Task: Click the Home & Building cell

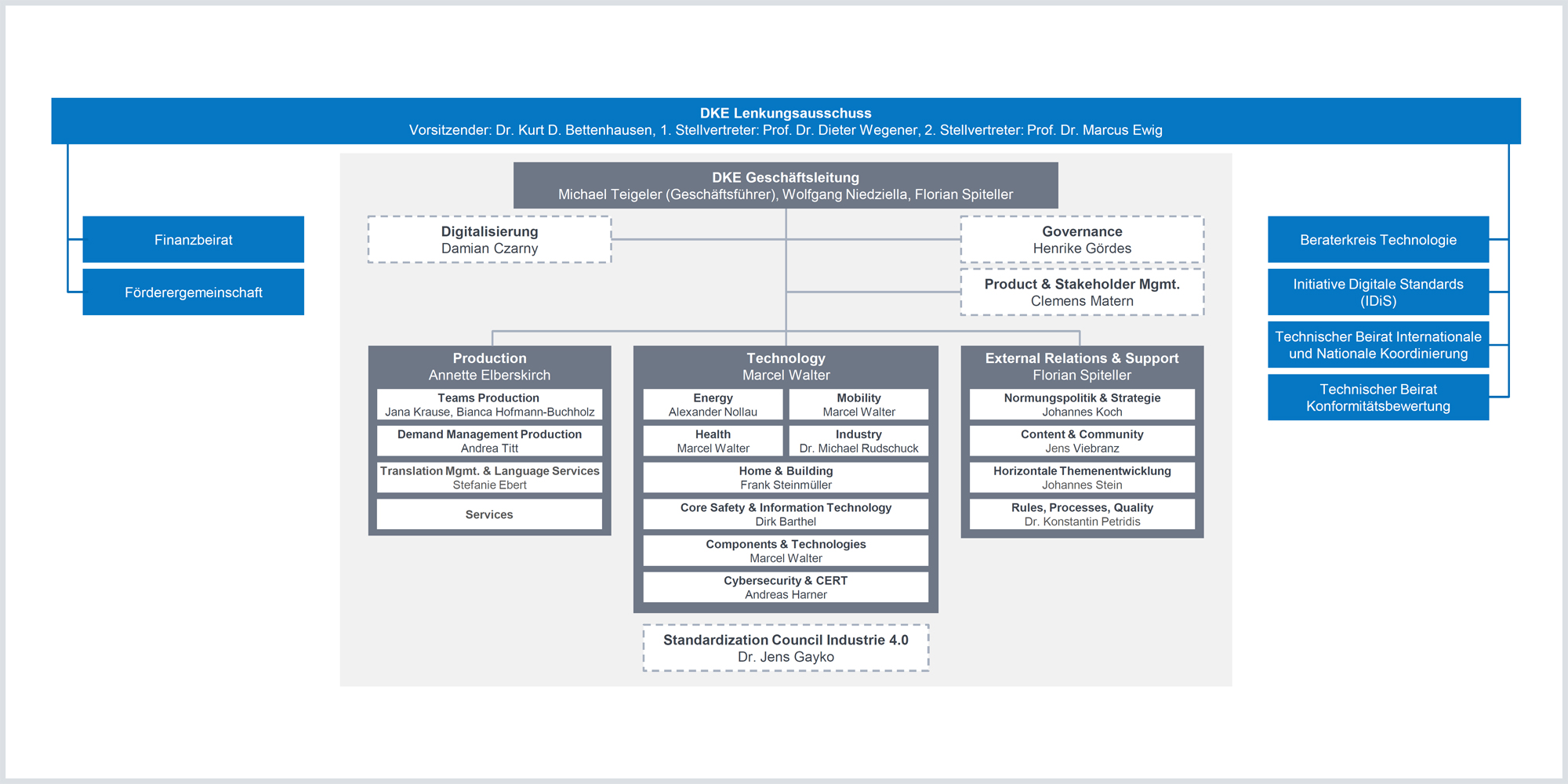Action: point(786,477)
